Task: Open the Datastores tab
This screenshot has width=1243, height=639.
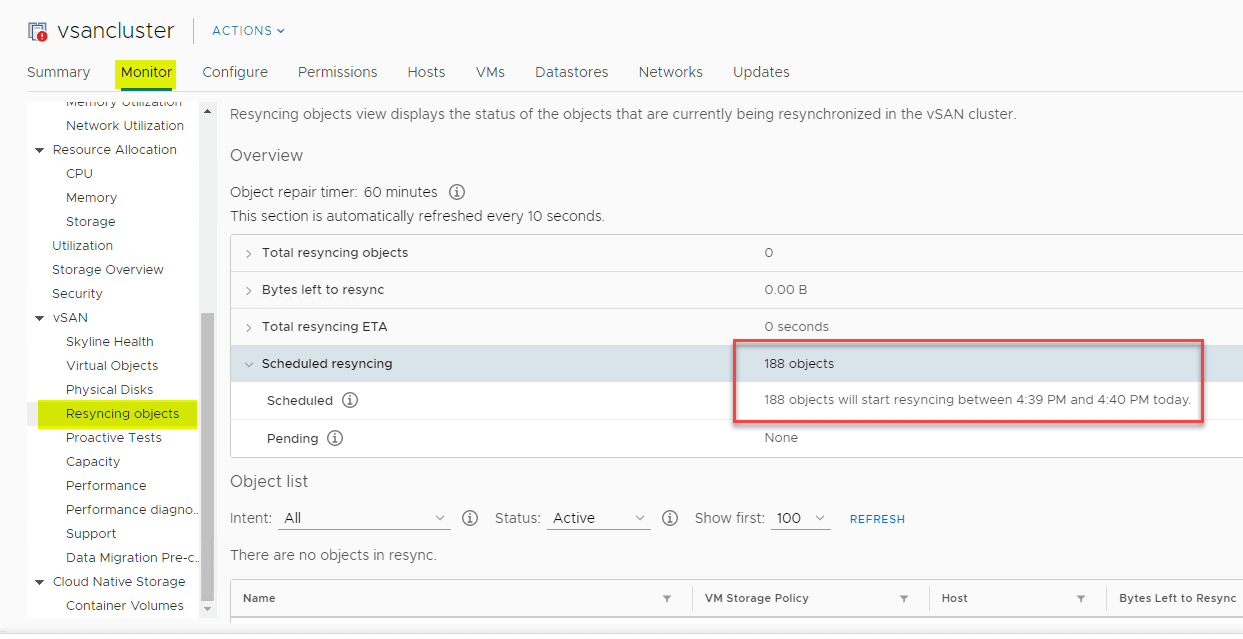Action: click(x=572, y=72)
